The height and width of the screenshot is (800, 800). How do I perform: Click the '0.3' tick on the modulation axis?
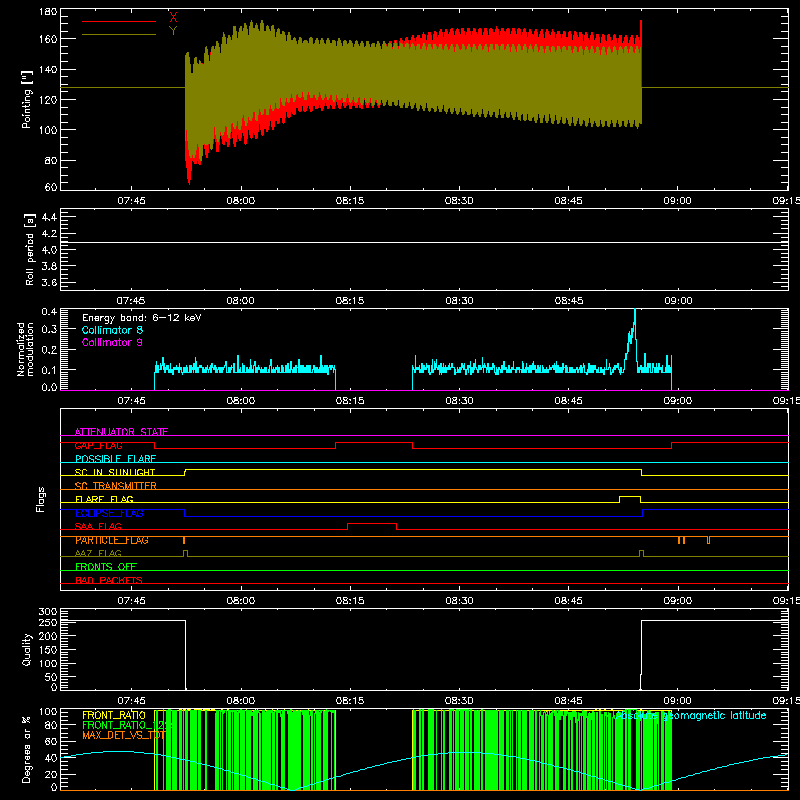[49, 329]
